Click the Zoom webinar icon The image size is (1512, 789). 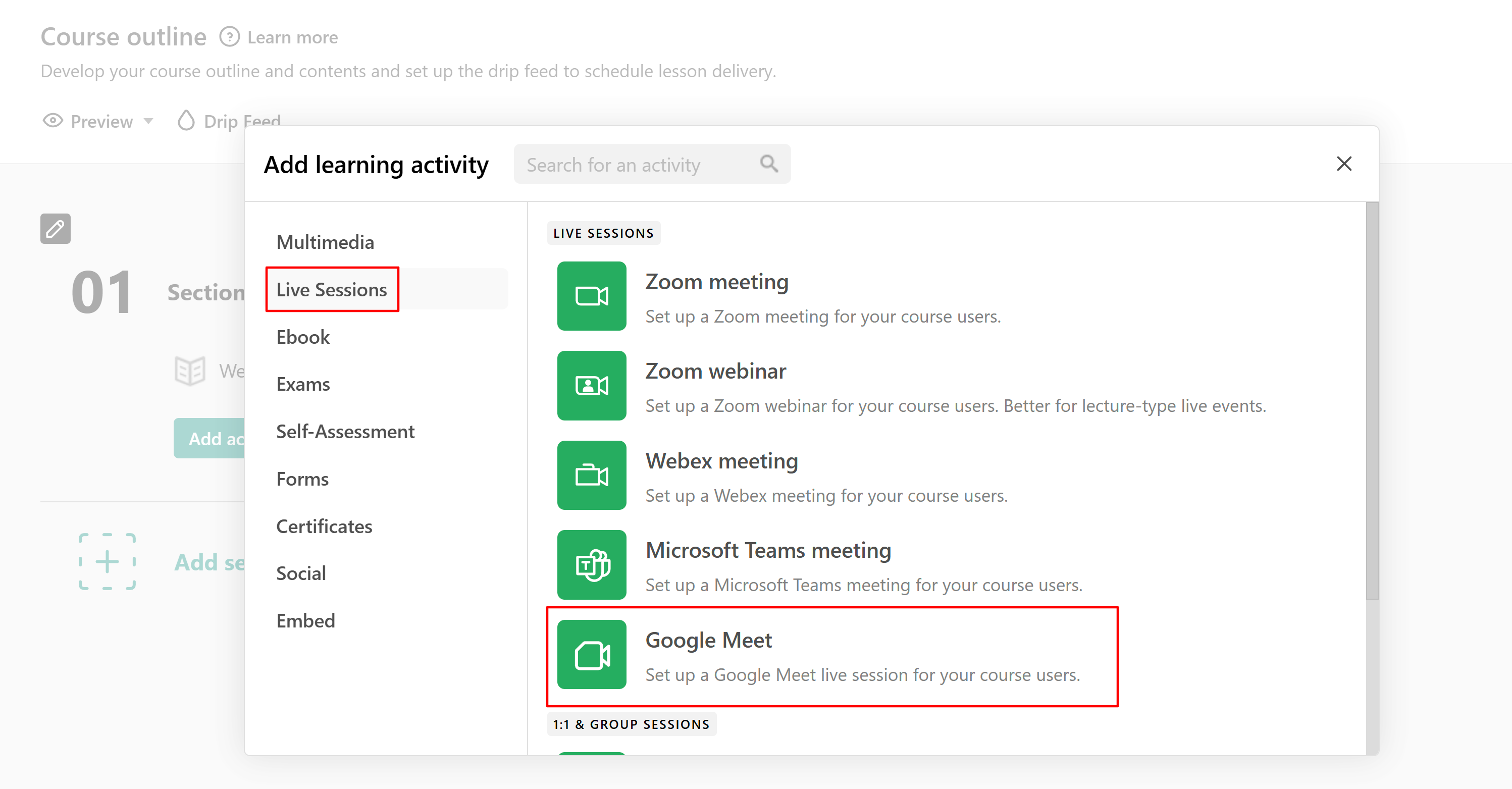592,386
